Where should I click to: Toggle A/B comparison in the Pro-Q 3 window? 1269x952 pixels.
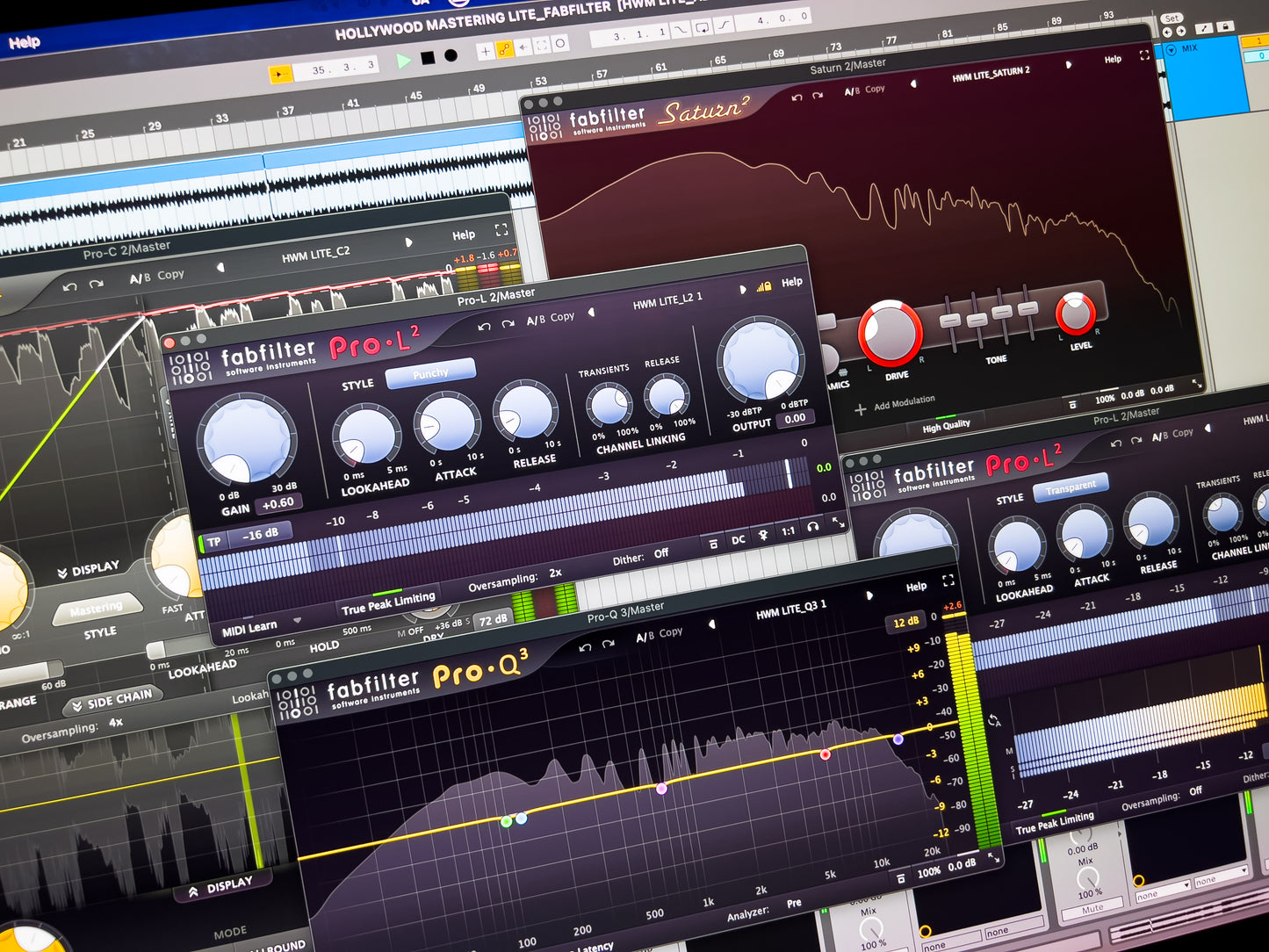[x=645, y=638]
